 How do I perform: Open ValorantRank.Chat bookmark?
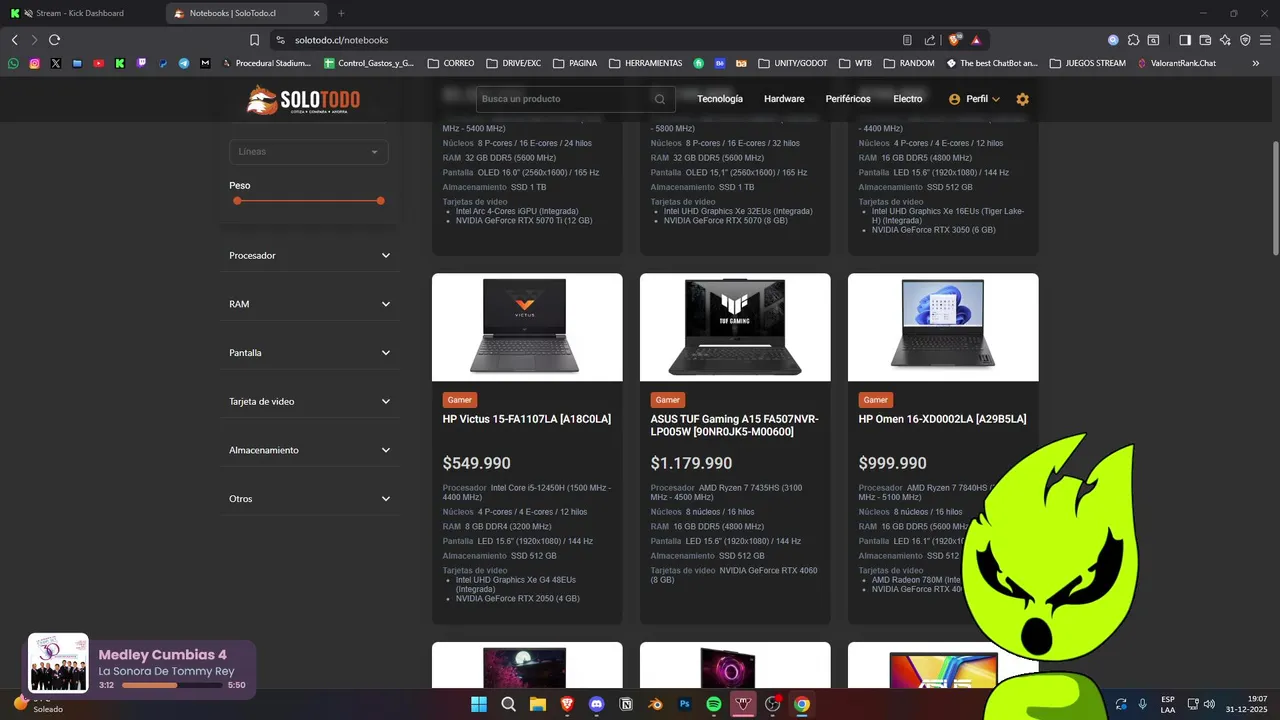point(1176,63)
